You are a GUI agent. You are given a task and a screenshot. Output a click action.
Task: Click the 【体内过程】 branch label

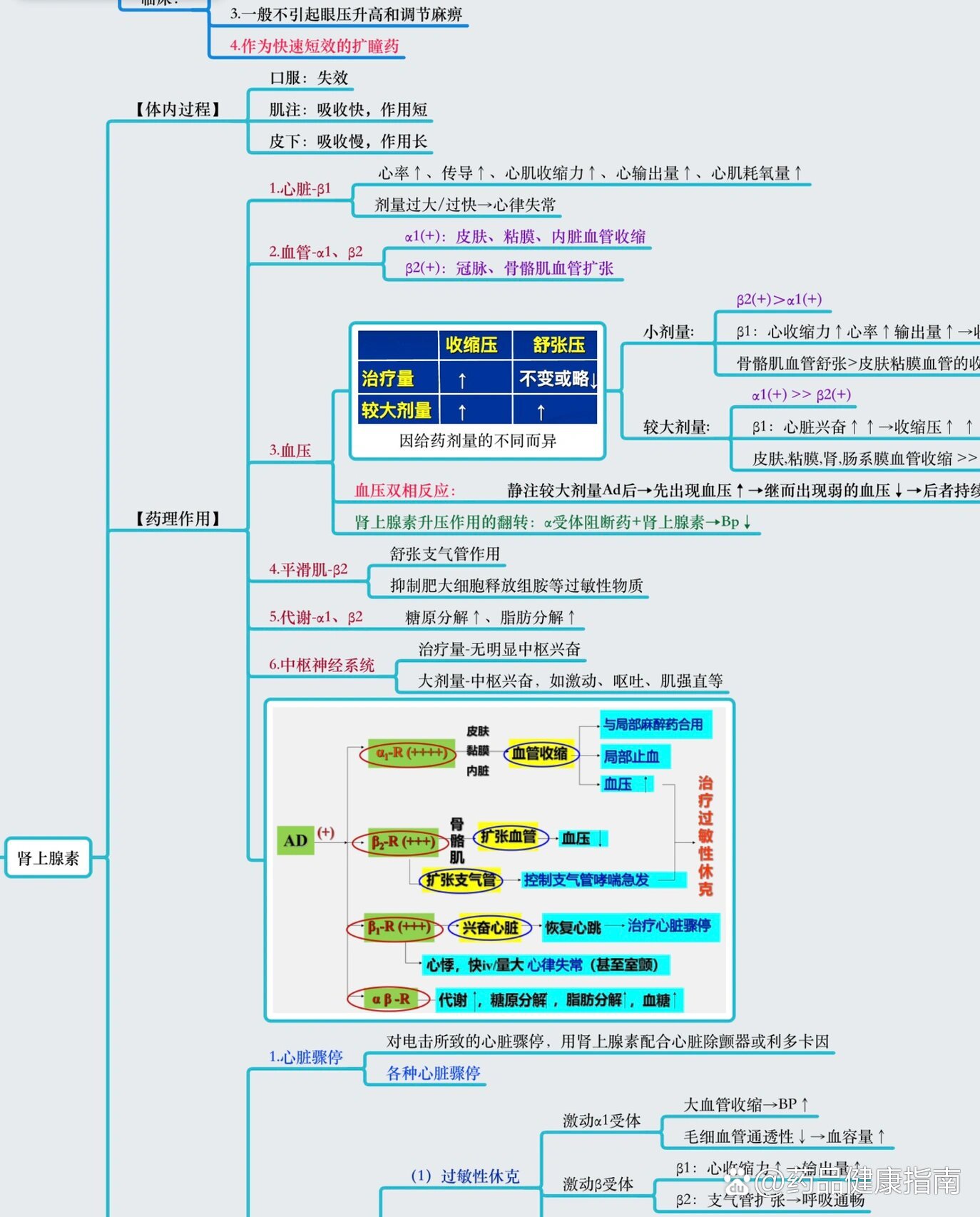click(178, 109)
